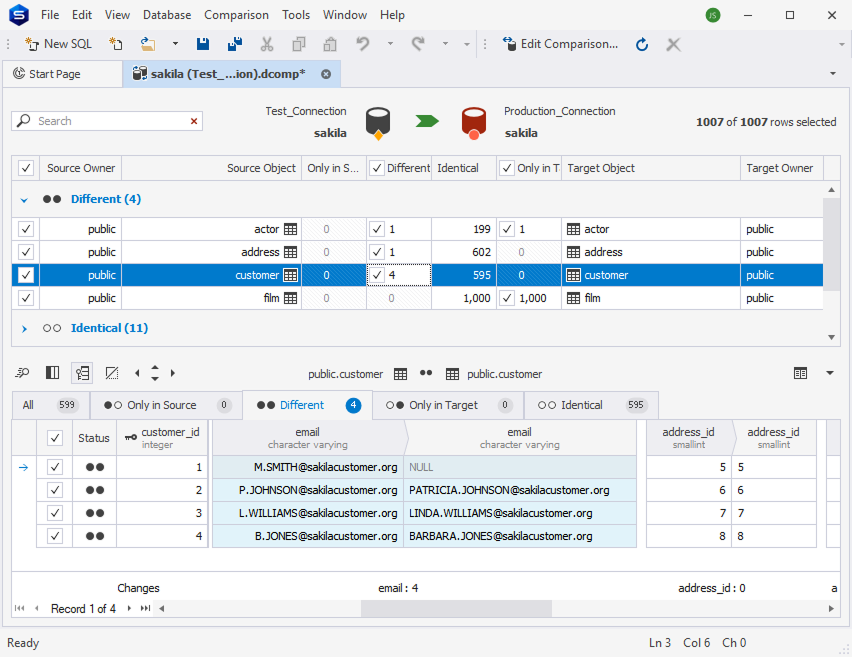Expand the Identical (11) group
Viewport: 852px width, 657px height.
[24, 328]
